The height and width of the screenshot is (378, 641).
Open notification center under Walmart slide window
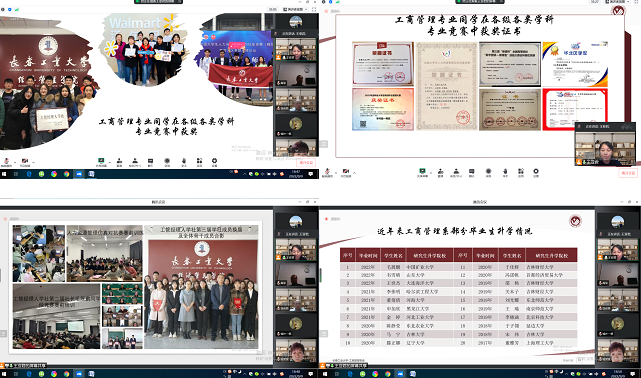[x=311, y=174]
